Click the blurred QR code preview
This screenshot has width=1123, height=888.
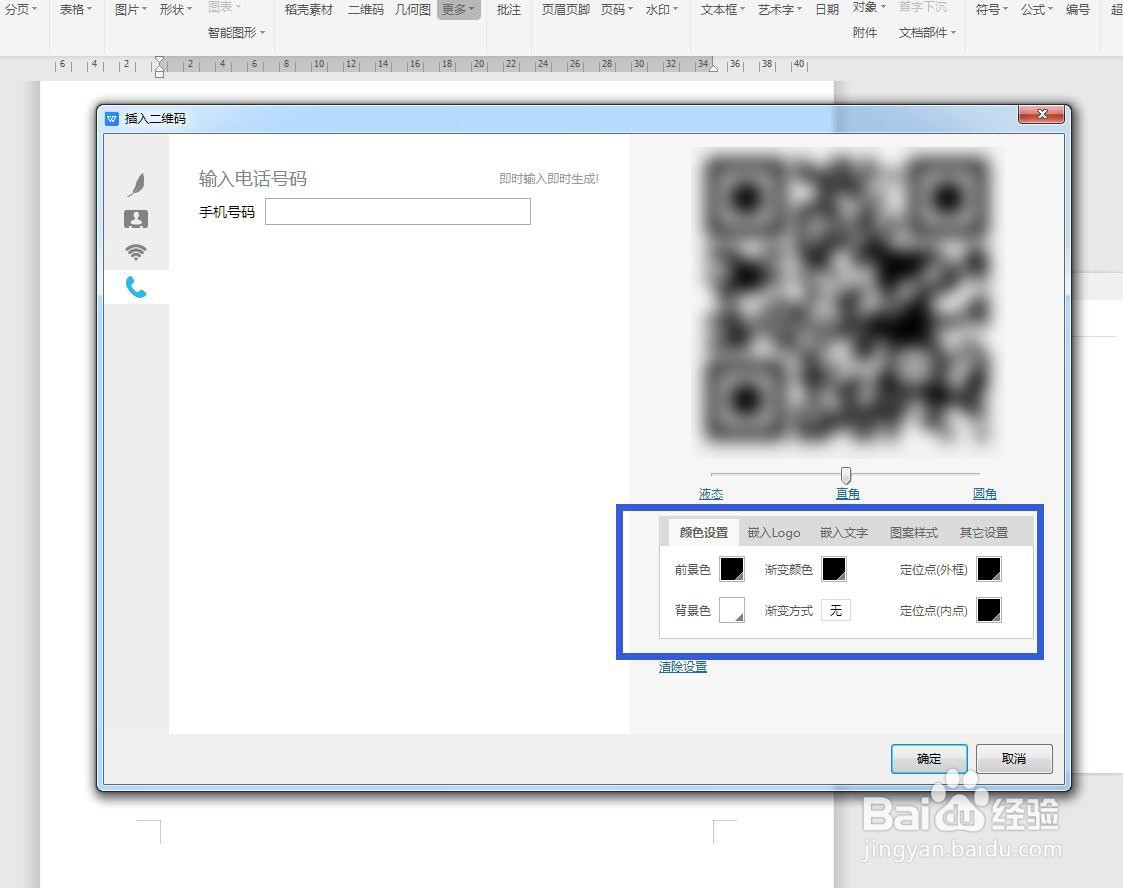coord(847,301)
